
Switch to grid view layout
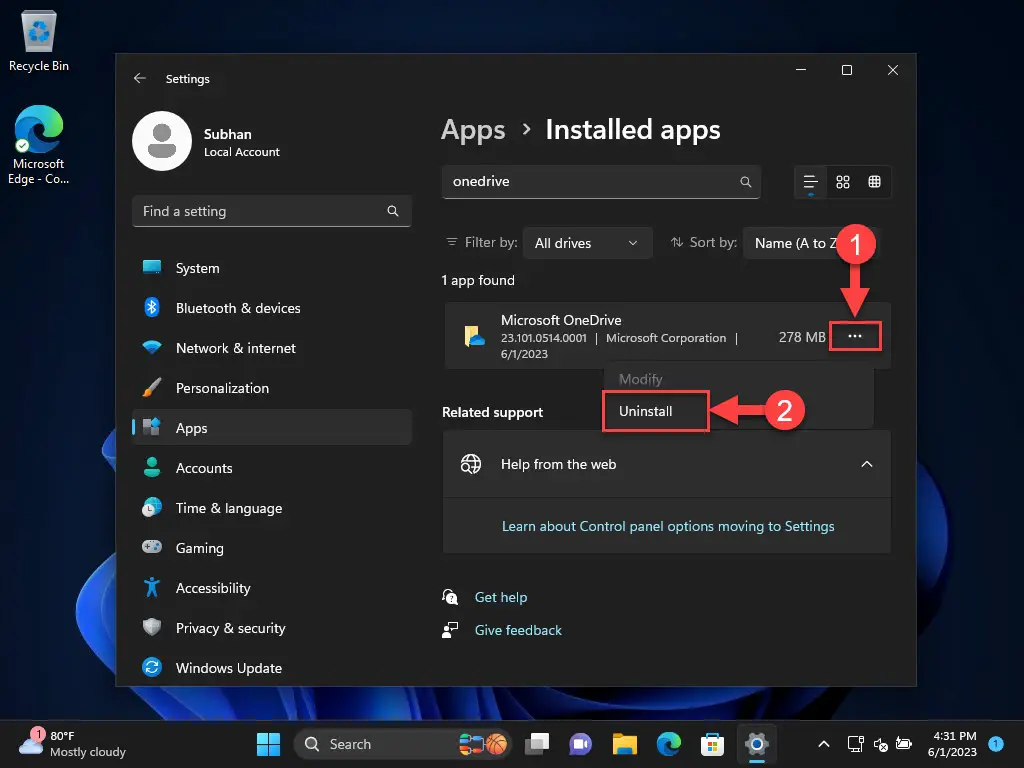coord(843,182)
